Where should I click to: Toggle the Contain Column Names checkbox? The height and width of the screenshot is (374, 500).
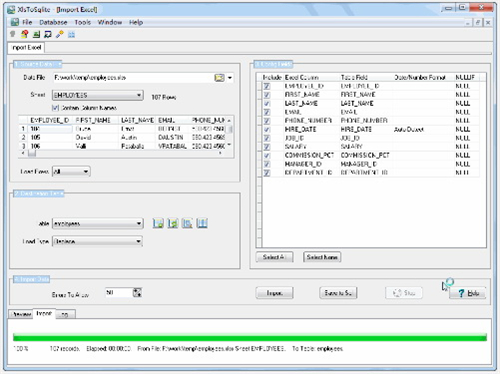point(55,108)
